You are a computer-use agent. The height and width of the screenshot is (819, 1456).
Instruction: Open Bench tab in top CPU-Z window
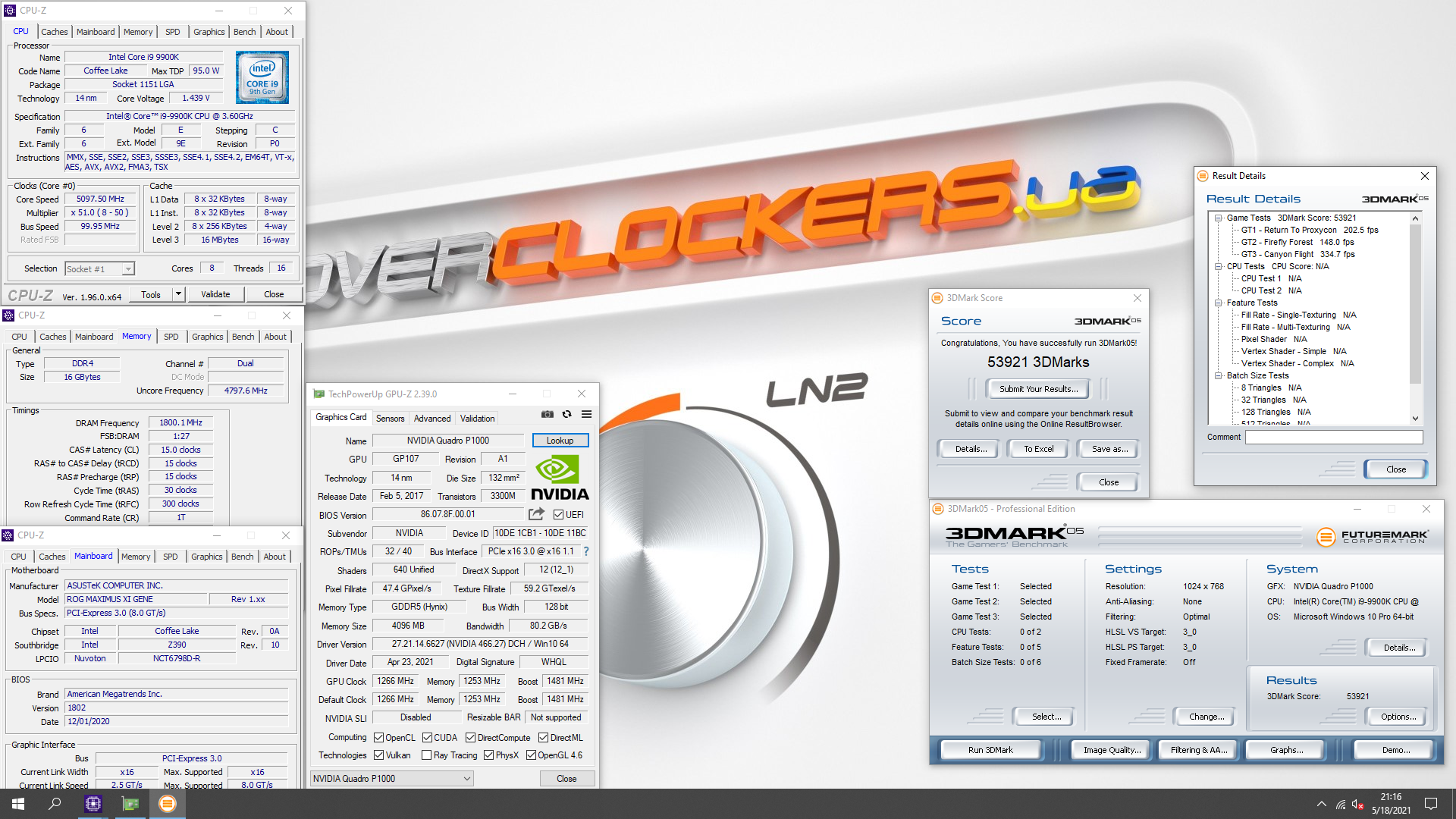pyautogui.click(x=244, y=32)
